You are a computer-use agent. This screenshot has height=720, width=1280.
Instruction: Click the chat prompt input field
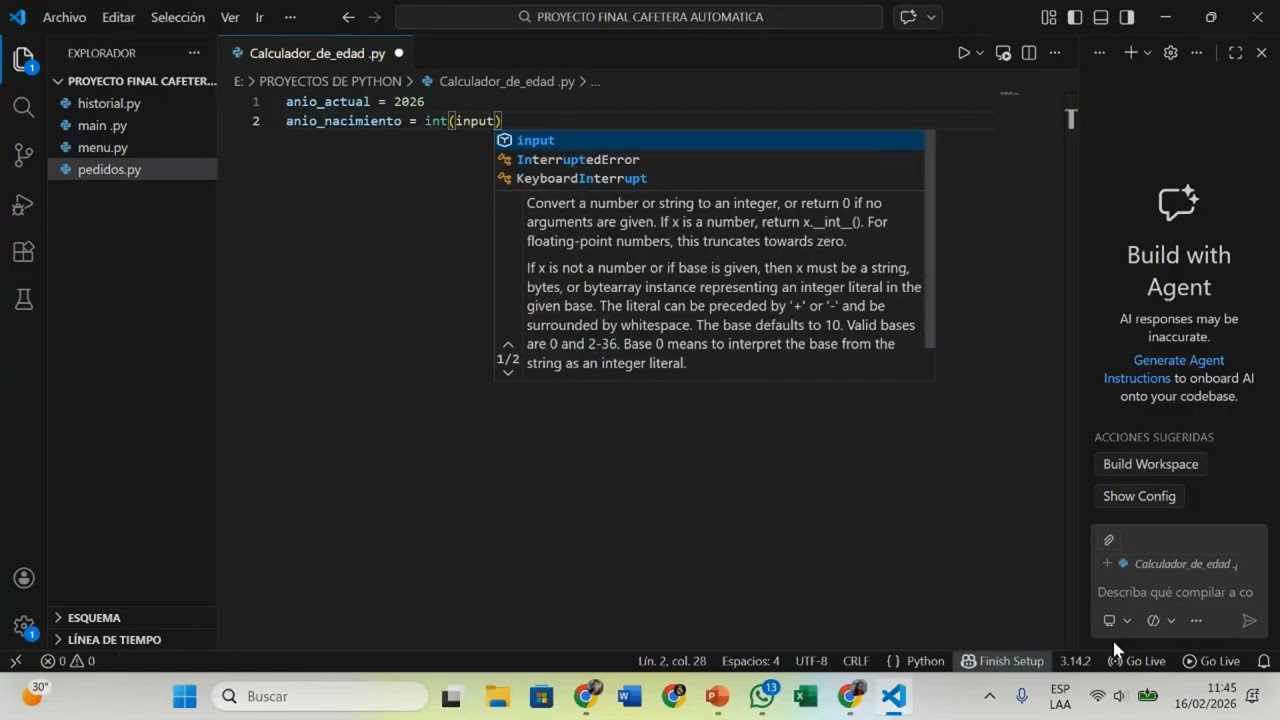pyautogui.click(x=1175, y=592)
